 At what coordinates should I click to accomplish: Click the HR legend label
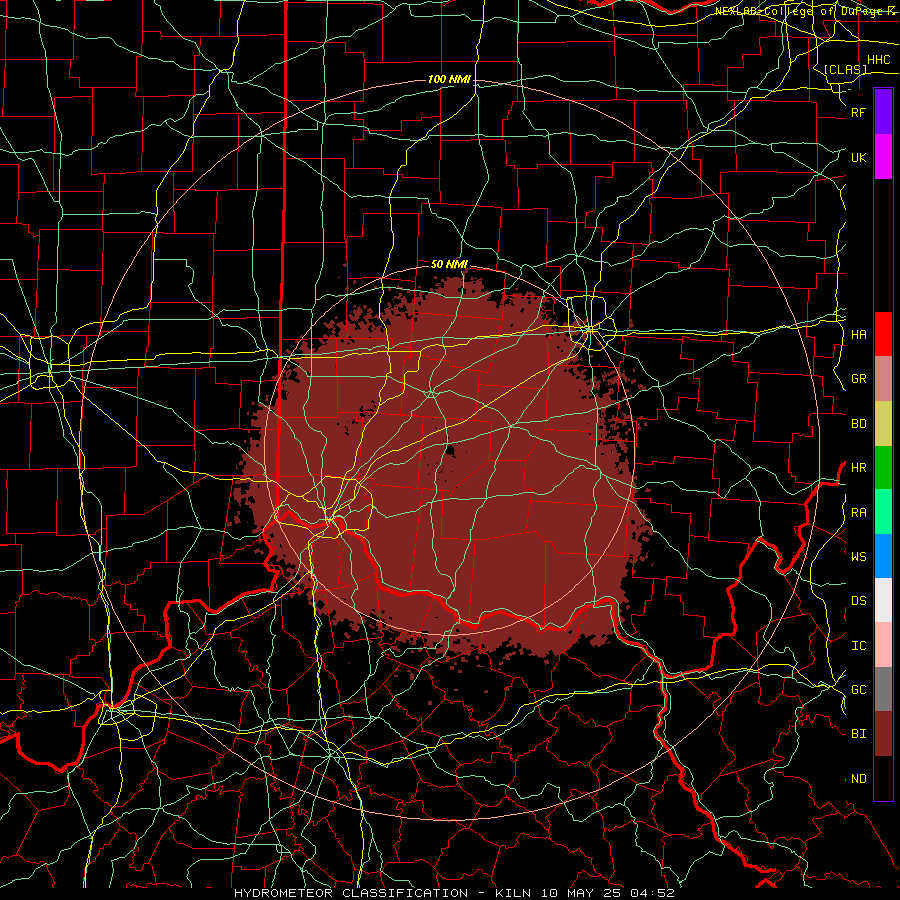click(859, 468)
